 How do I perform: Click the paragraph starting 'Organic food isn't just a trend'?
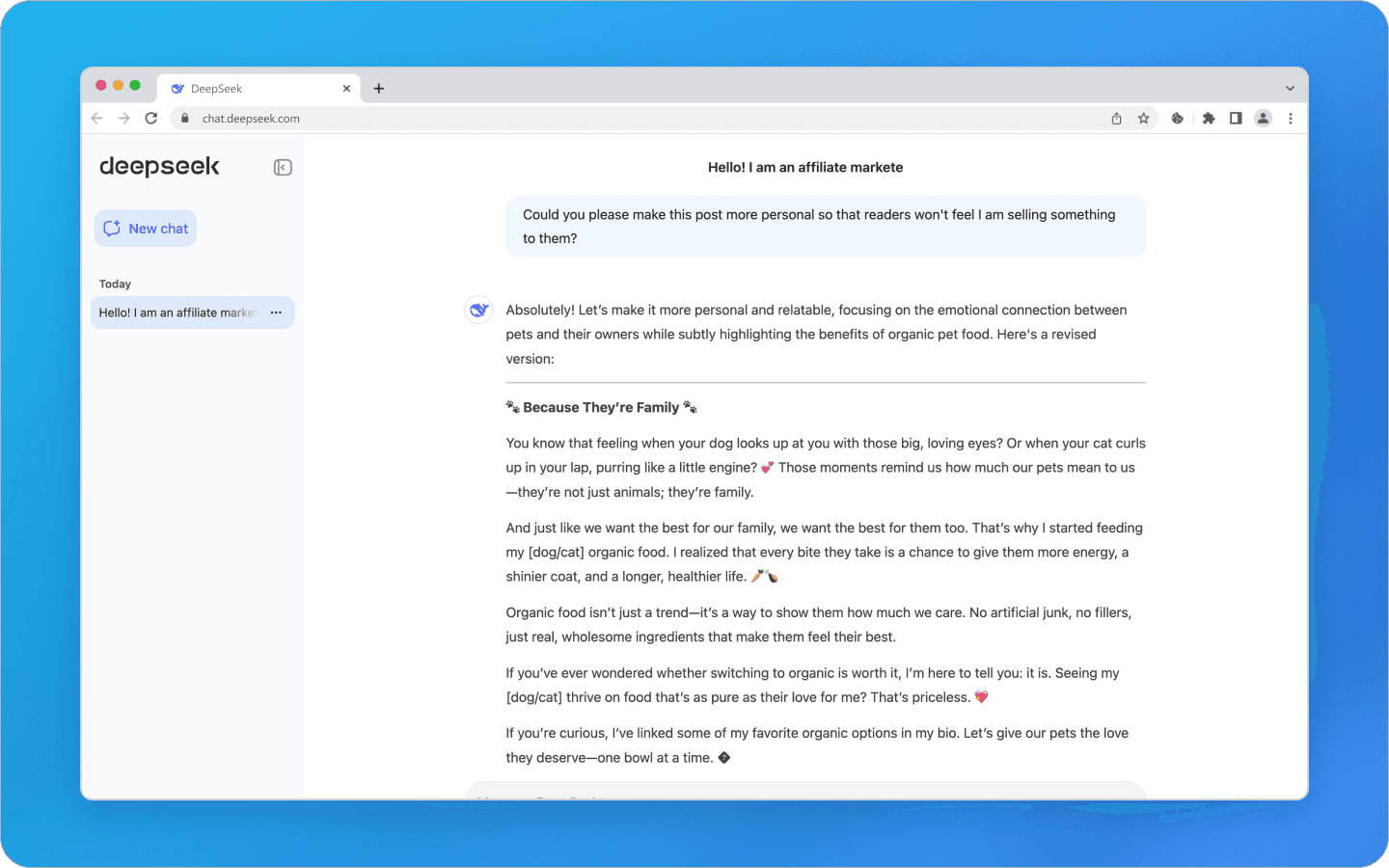819,625
